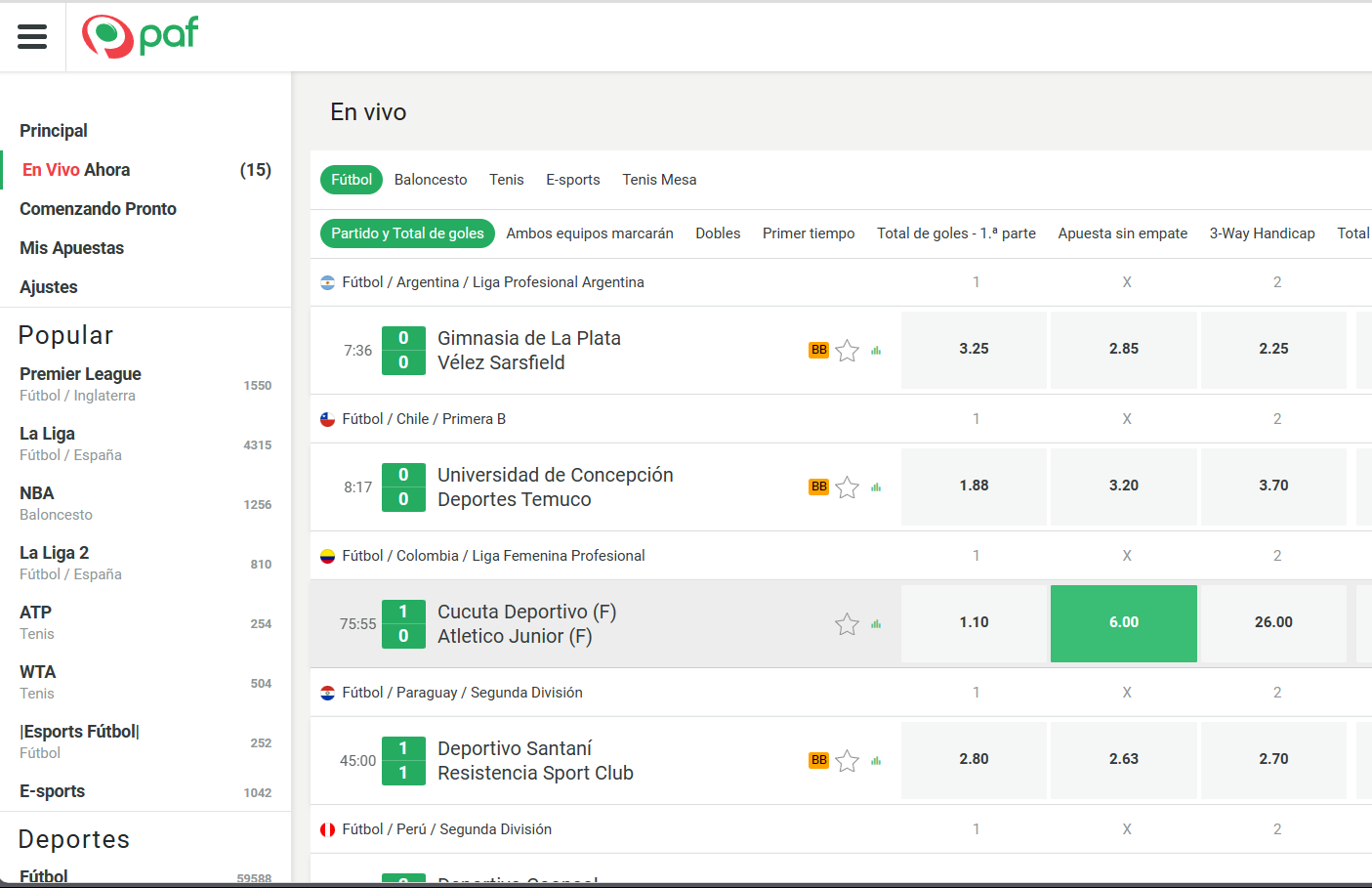Open Chile Primera B league header
1372x888 pixels.
424,419
